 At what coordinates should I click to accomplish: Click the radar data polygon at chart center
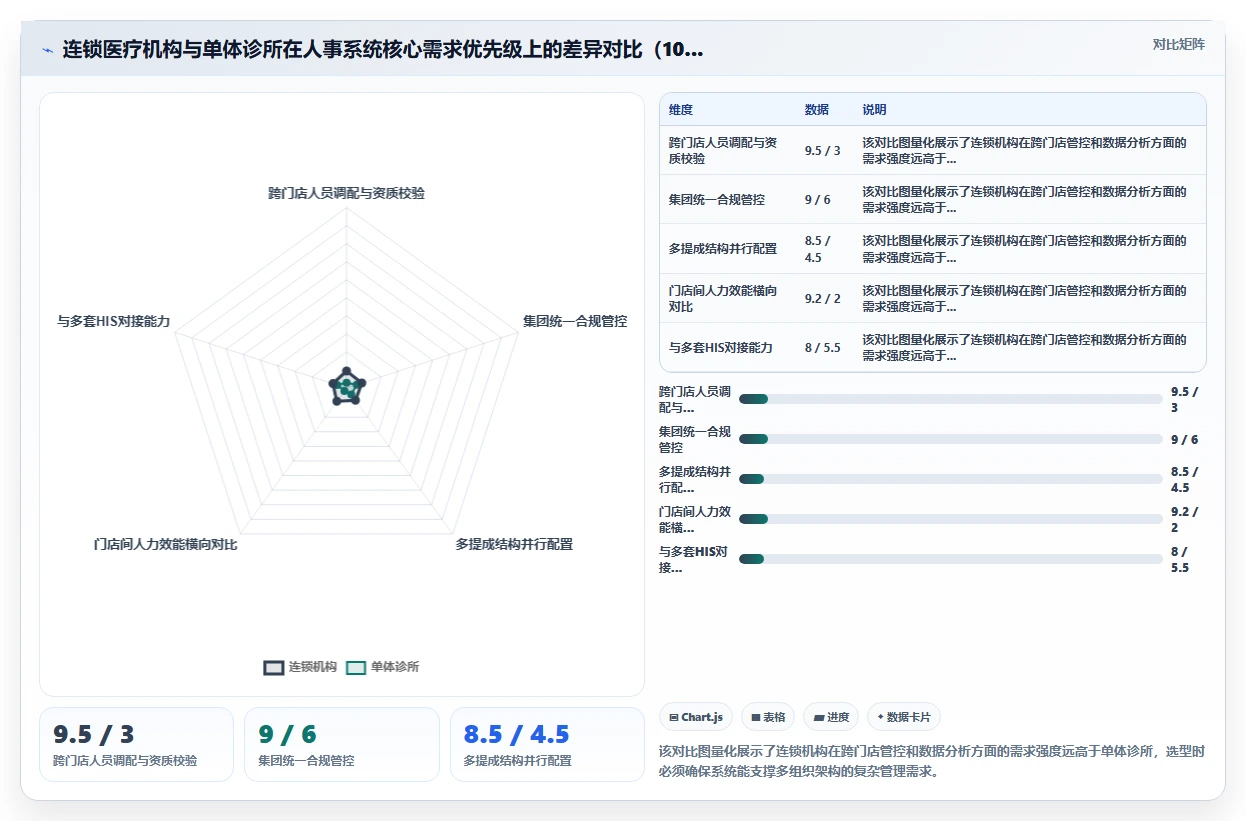347,387
